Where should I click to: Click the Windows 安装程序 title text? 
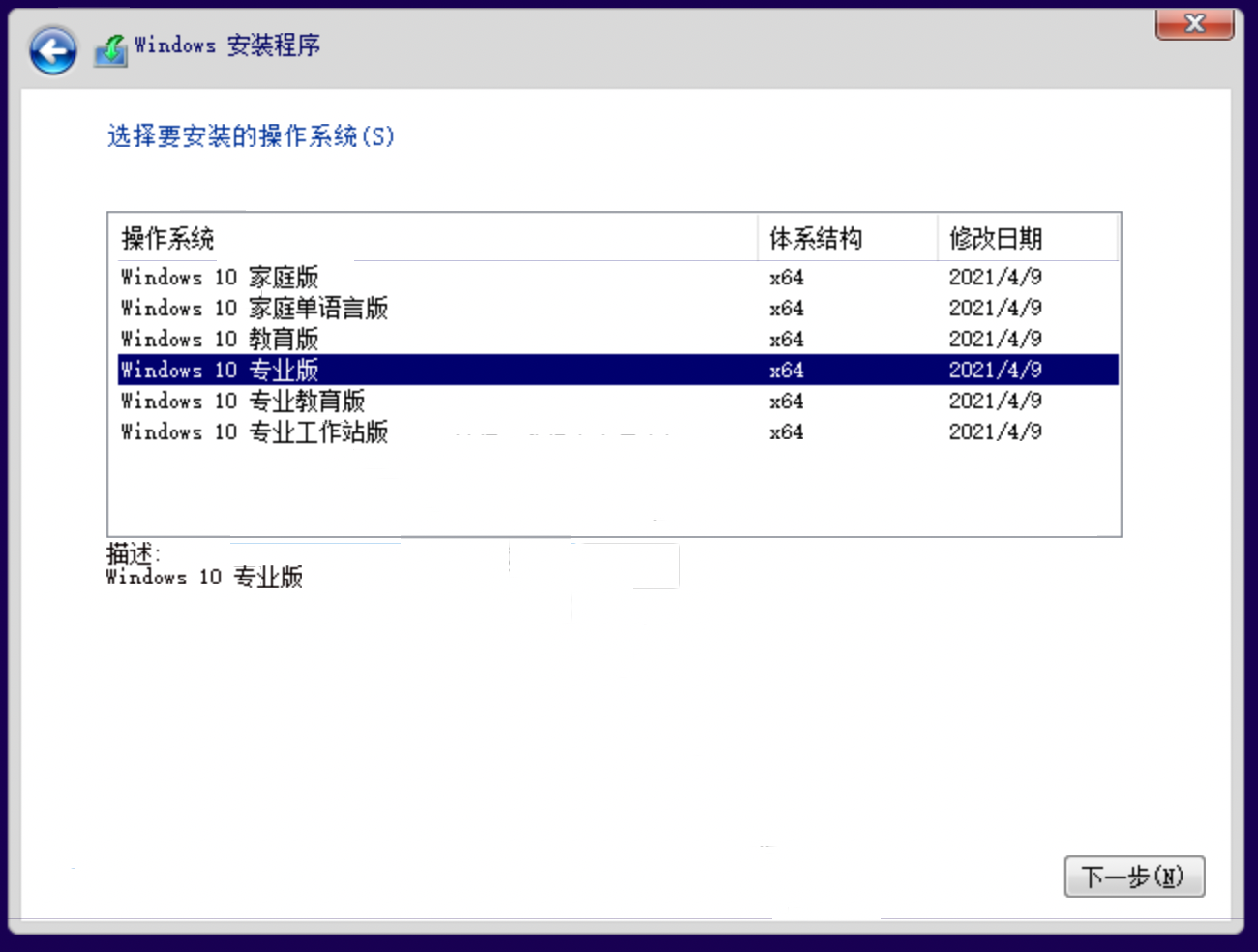[227, 45]
